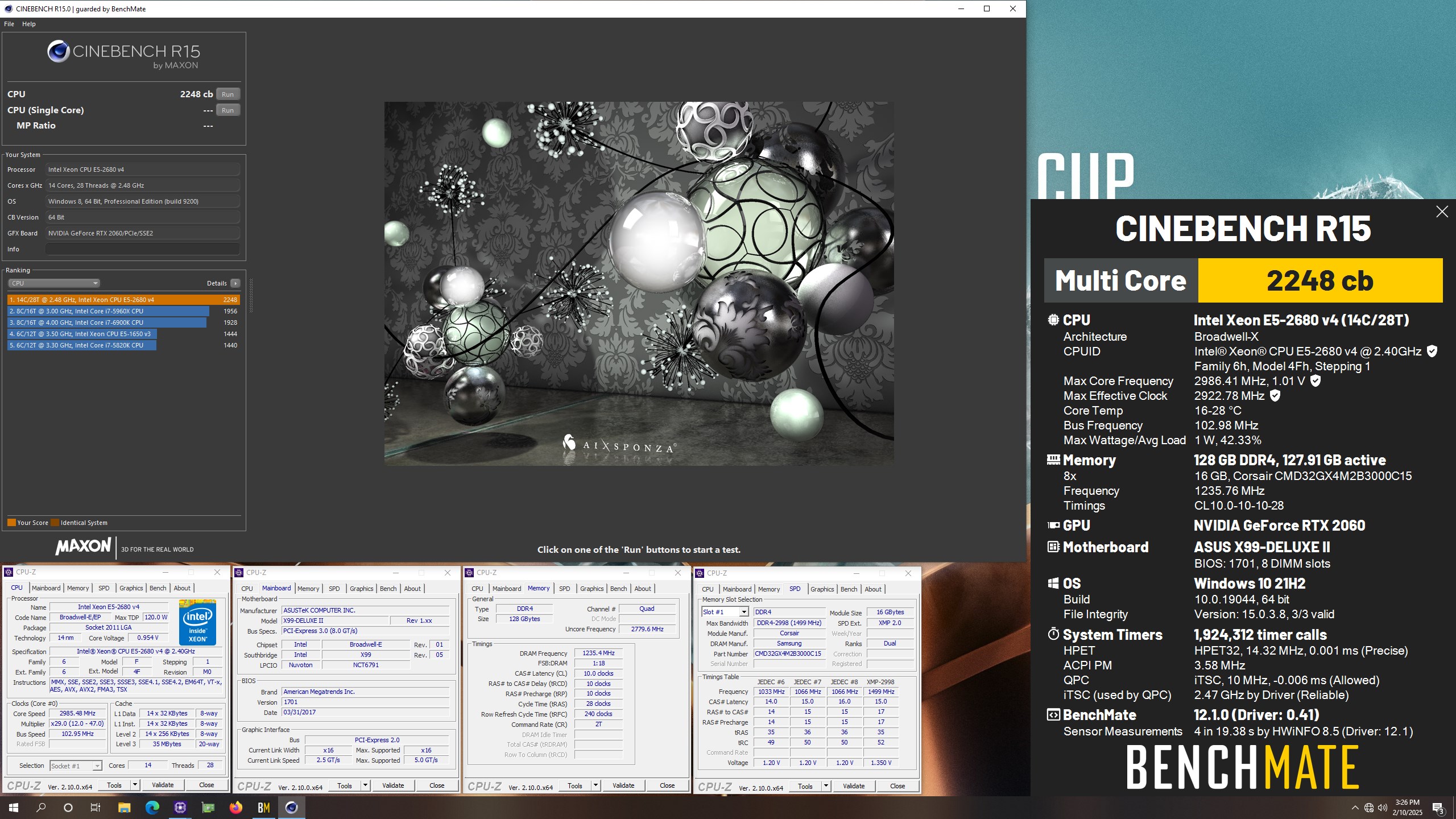This screenshot has width=1456, height=819.
Task: Click the Memory module icon in BenchMate
Action: [x=1053, y=460]
